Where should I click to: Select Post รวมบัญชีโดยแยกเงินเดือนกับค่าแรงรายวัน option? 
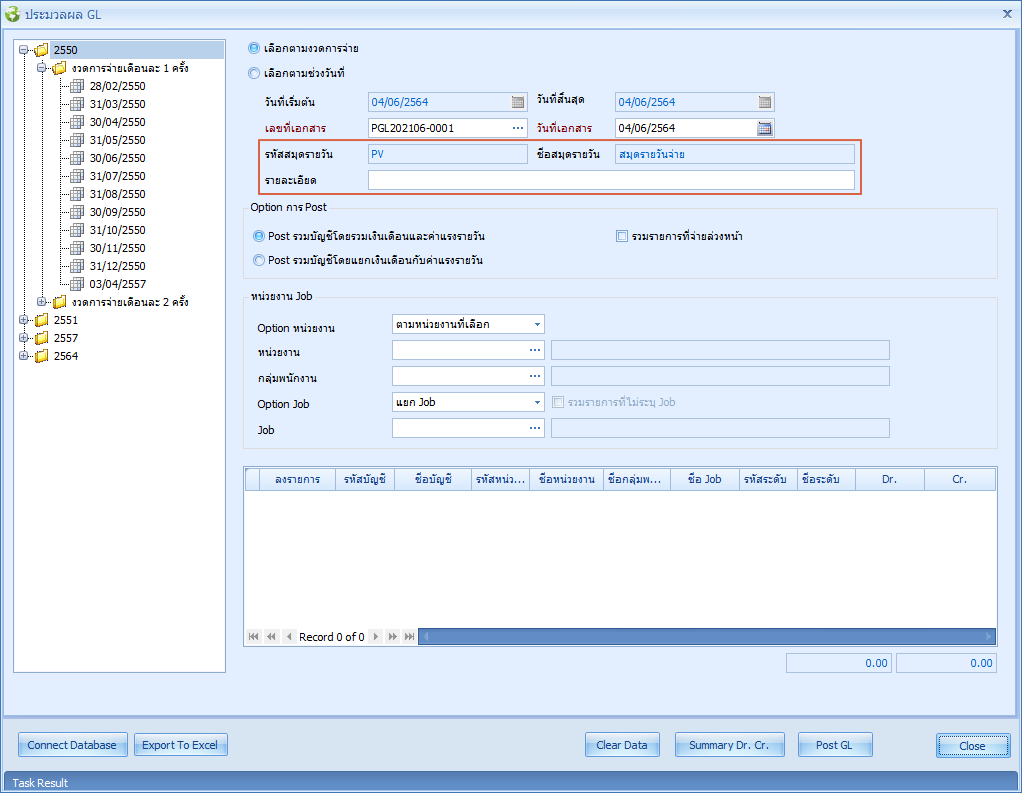(259, 260)
